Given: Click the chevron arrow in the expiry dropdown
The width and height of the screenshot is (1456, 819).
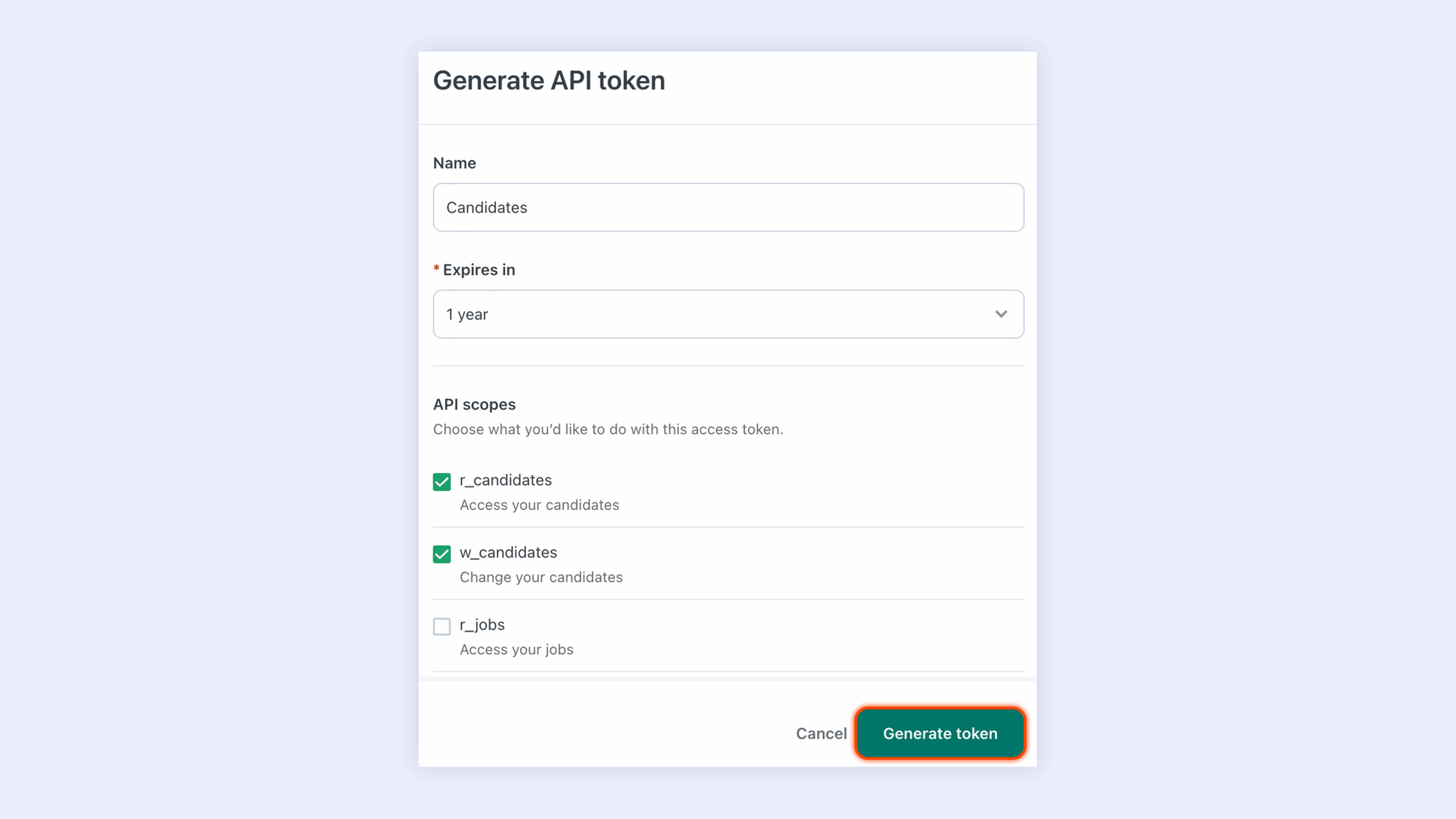Looking at the screenshot, I should (1001, 315).
